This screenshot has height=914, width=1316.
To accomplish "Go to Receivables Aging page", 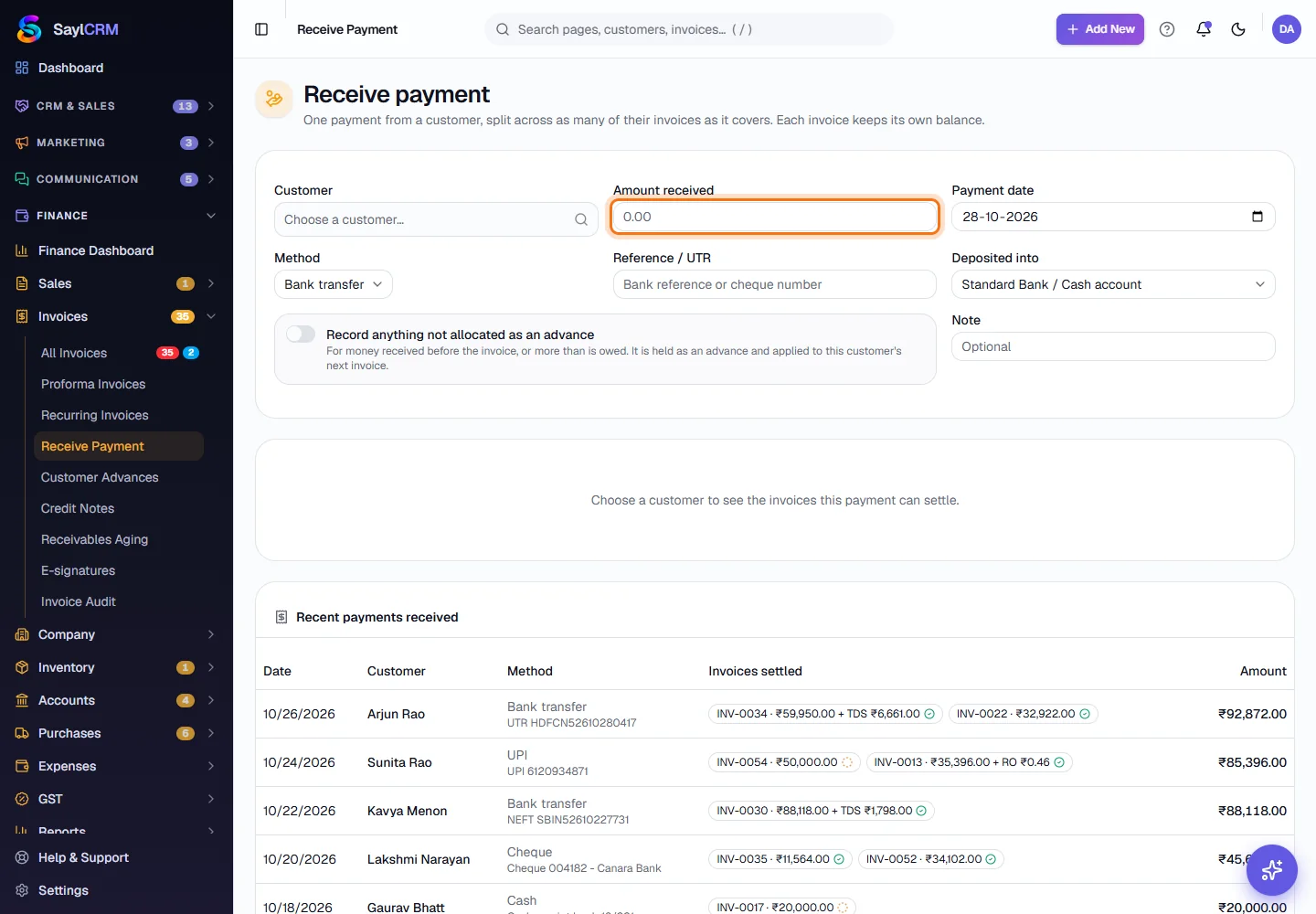I will click(94, 539).
